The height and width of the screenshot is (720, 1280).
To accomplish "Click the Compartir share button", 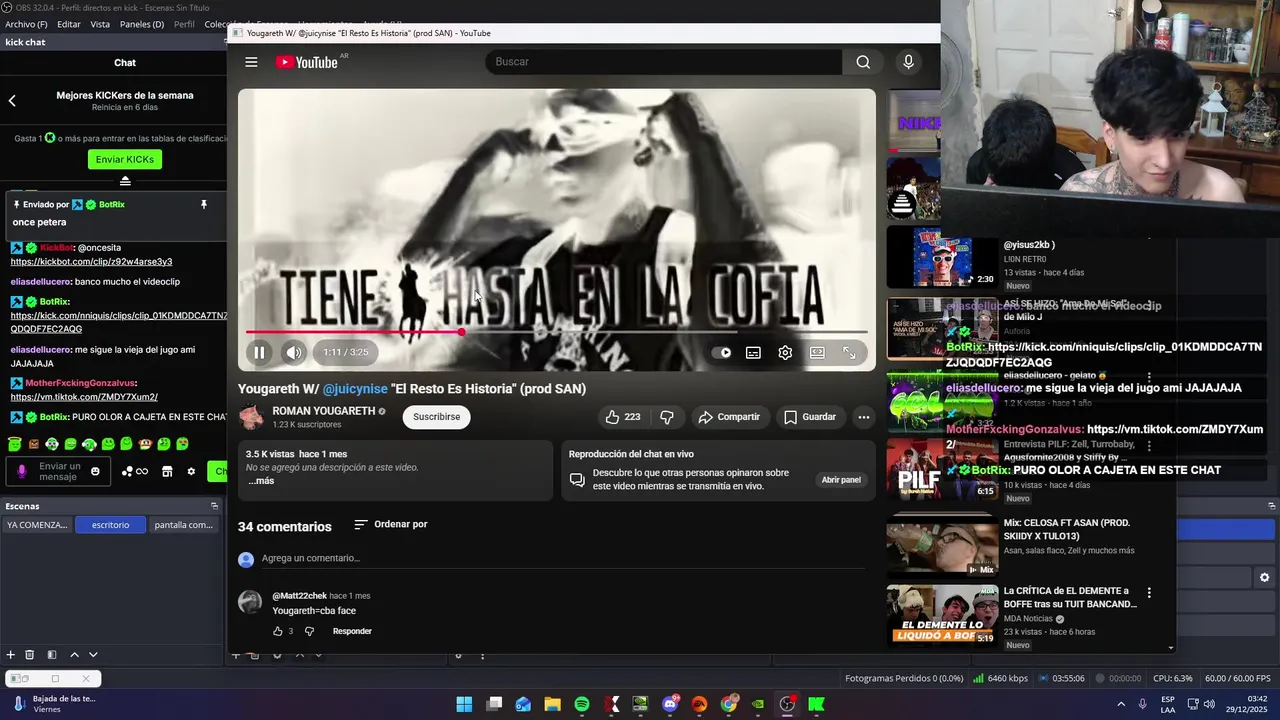I will point(729,417).
